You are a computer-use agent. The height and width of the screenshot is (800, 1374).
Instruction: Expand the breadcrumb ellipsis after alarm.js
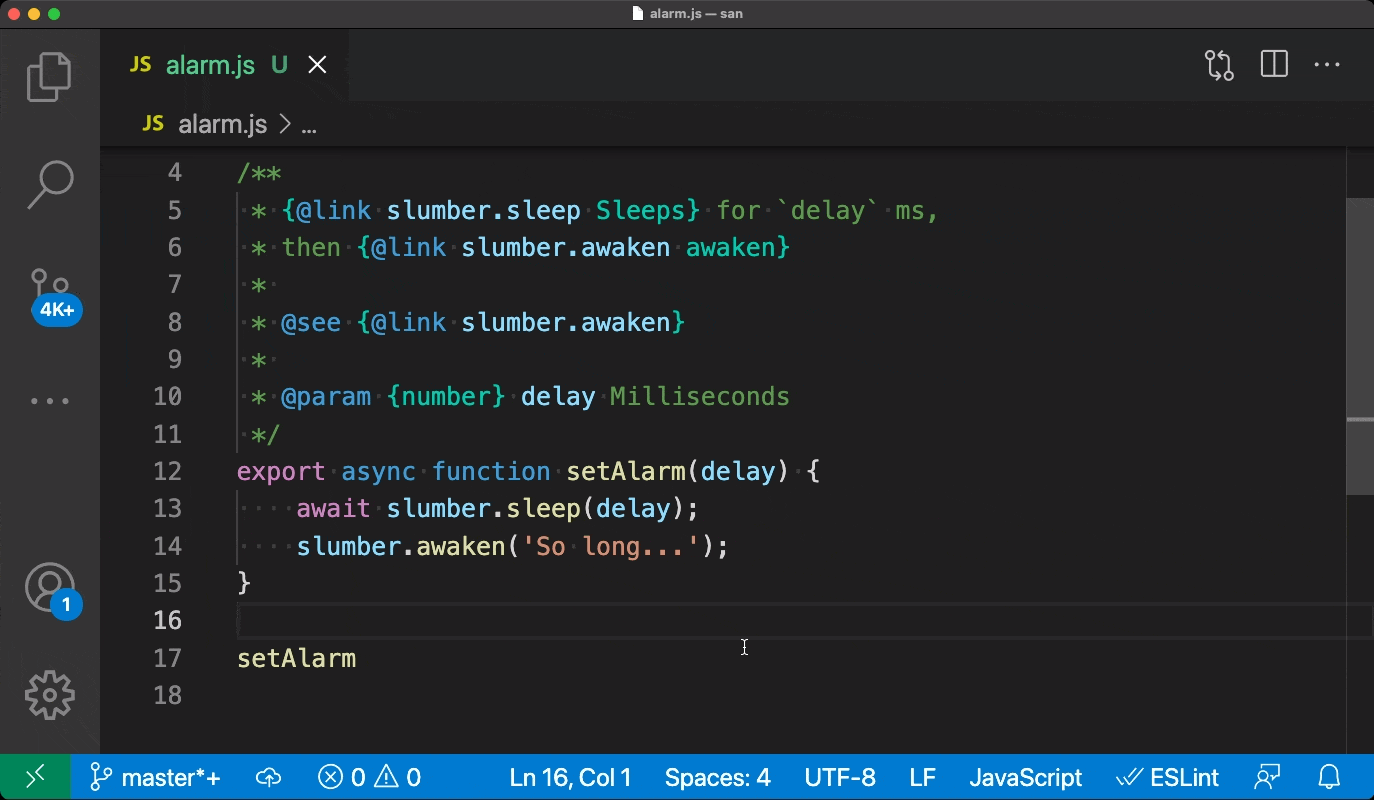point(308,124)
